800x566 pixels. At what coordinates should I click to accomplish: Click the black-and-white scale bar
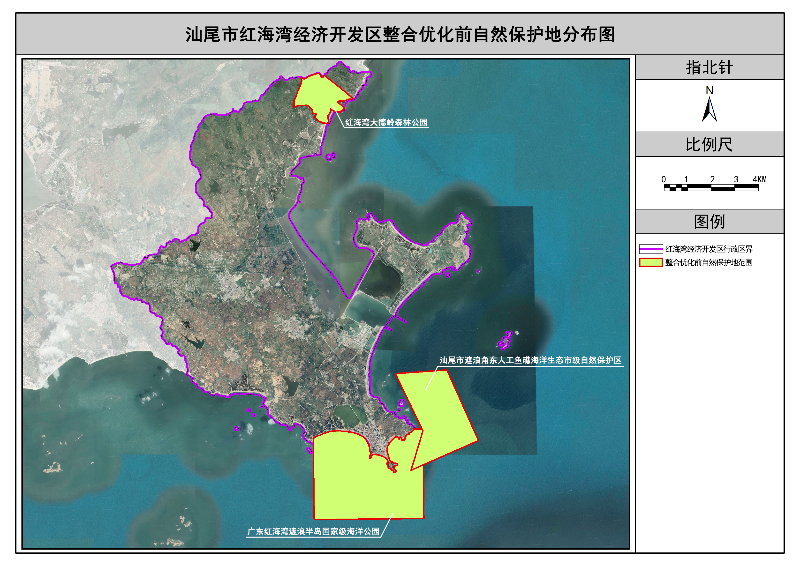point(711,187)
